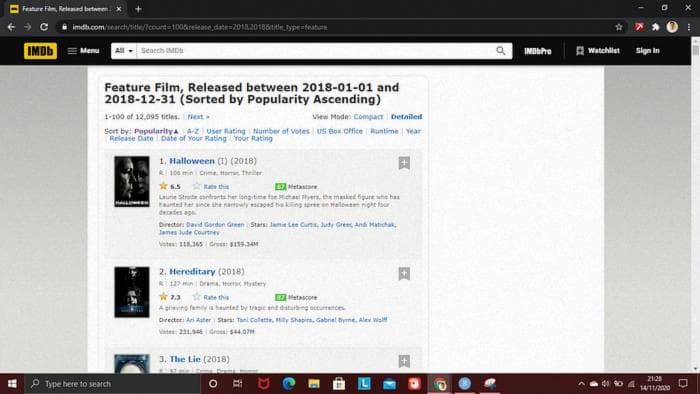Show hidden system tray icons
The image size is (700, 394).
click(581, 384)
